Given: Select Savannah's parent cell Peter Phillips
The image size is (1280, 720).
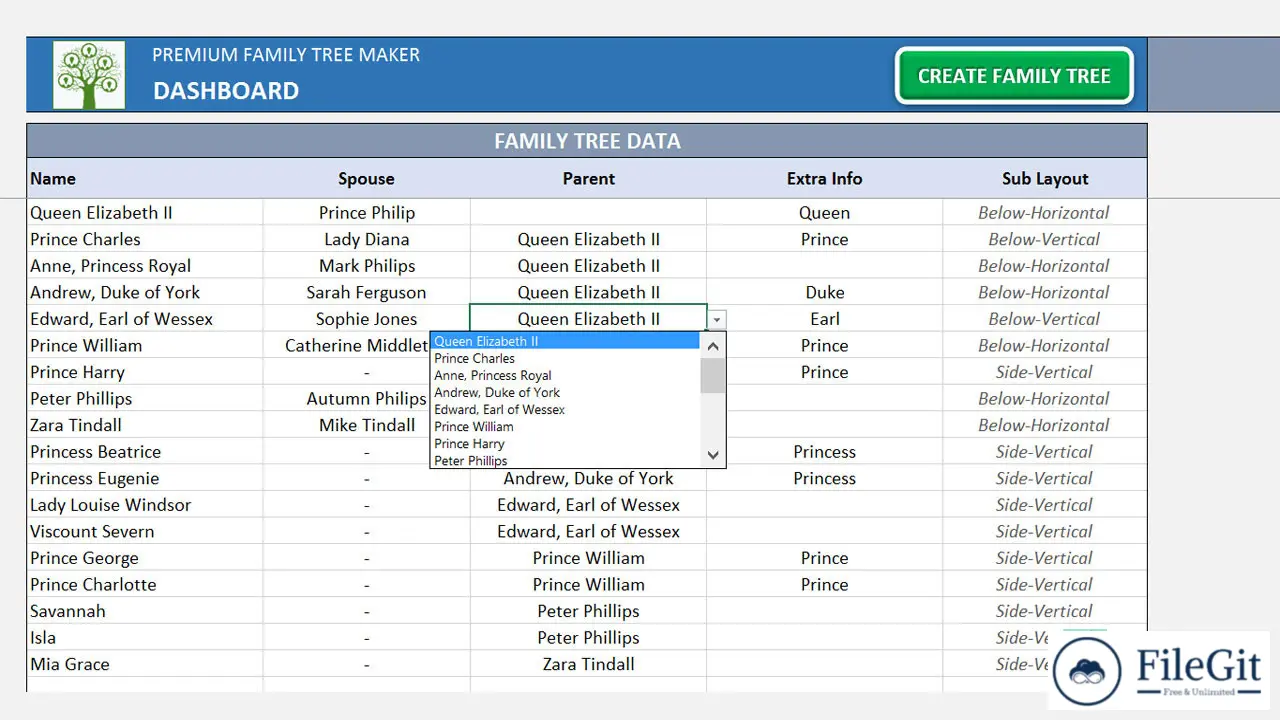Looking at the screenshot, I should click(588, 610).
